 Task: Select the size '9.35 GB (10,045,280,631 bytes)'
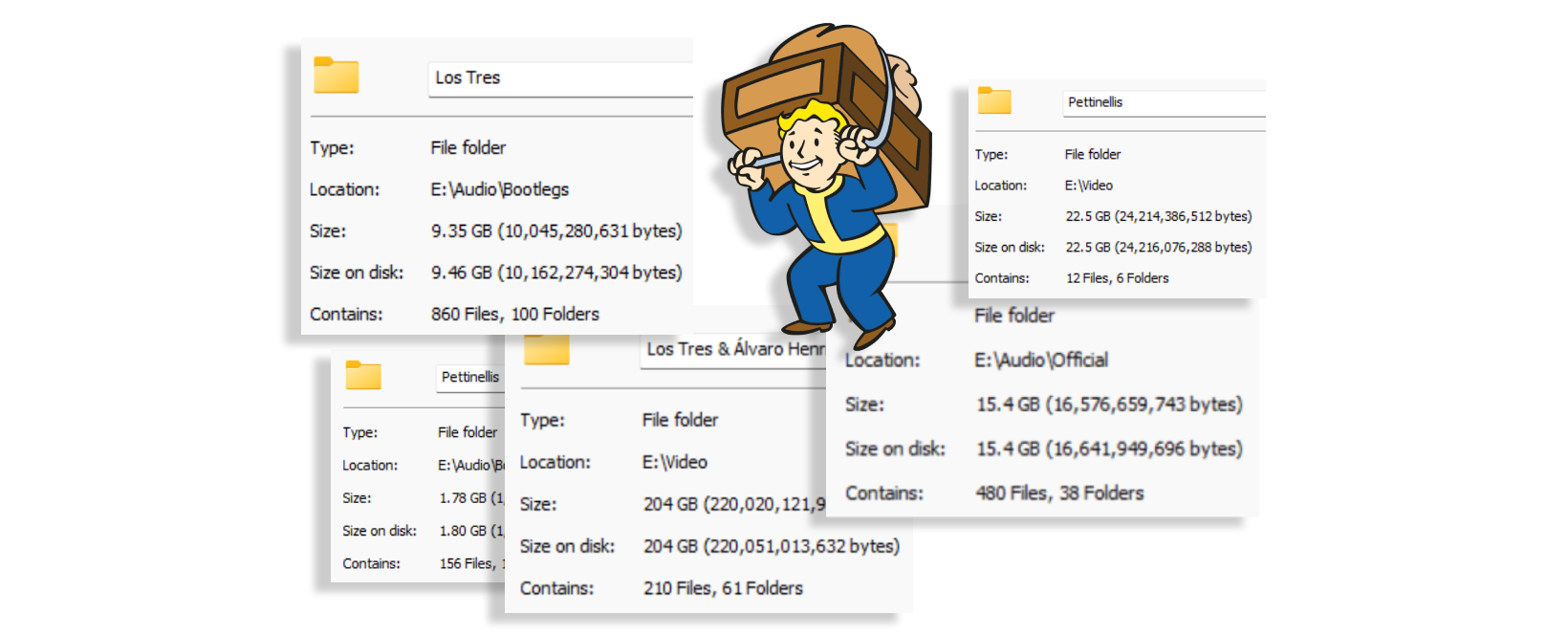pos(556,231)
